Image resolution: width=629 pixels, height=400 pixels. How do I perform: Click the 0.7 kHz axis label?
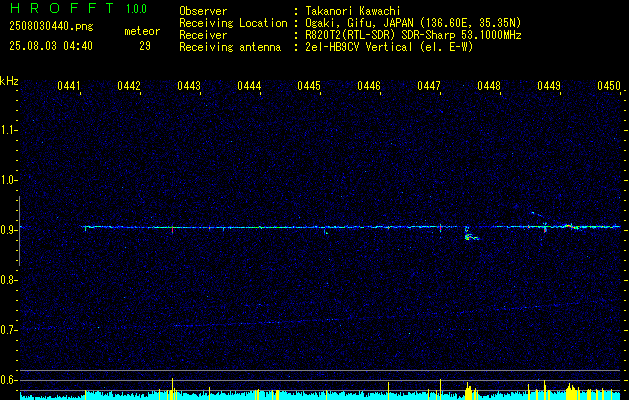[8, 330]
